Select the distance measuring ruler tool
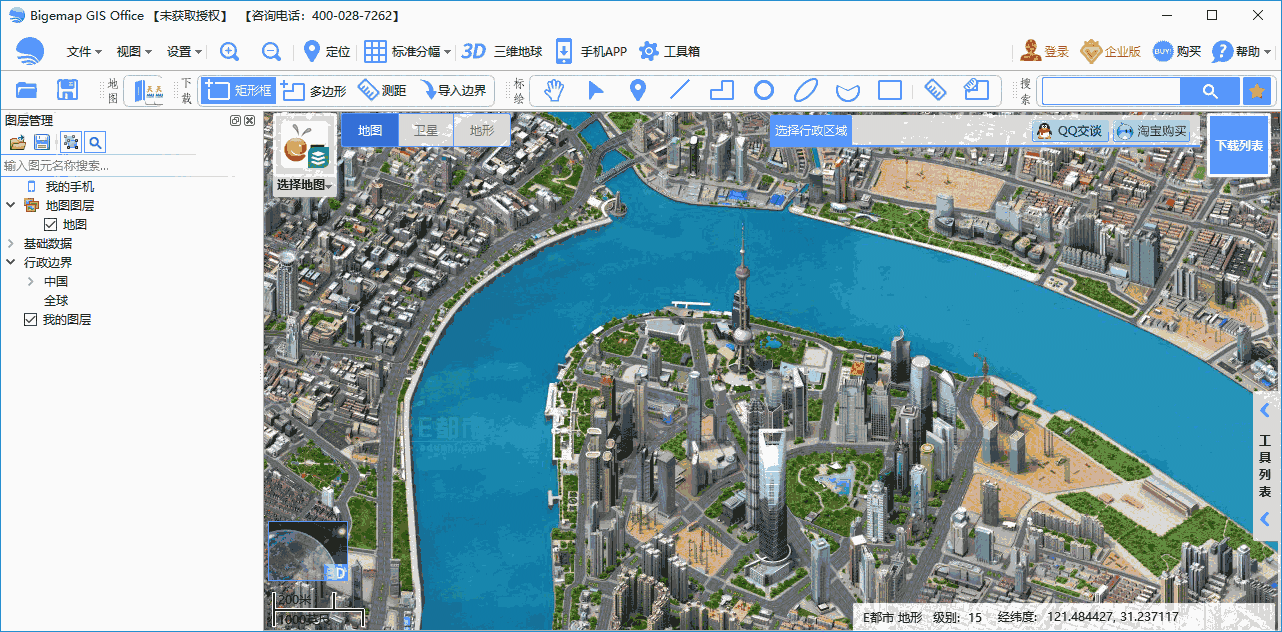This screenshot has width=1282, height=632. pyautogui.click(x=933, y=90)
